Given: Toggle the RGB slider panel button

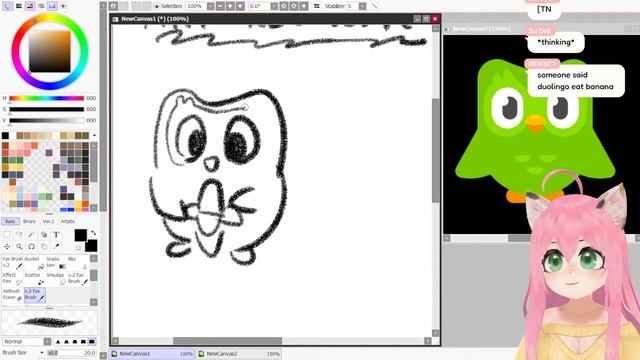Looking at the screenshot, I should [x=19, y=6].
